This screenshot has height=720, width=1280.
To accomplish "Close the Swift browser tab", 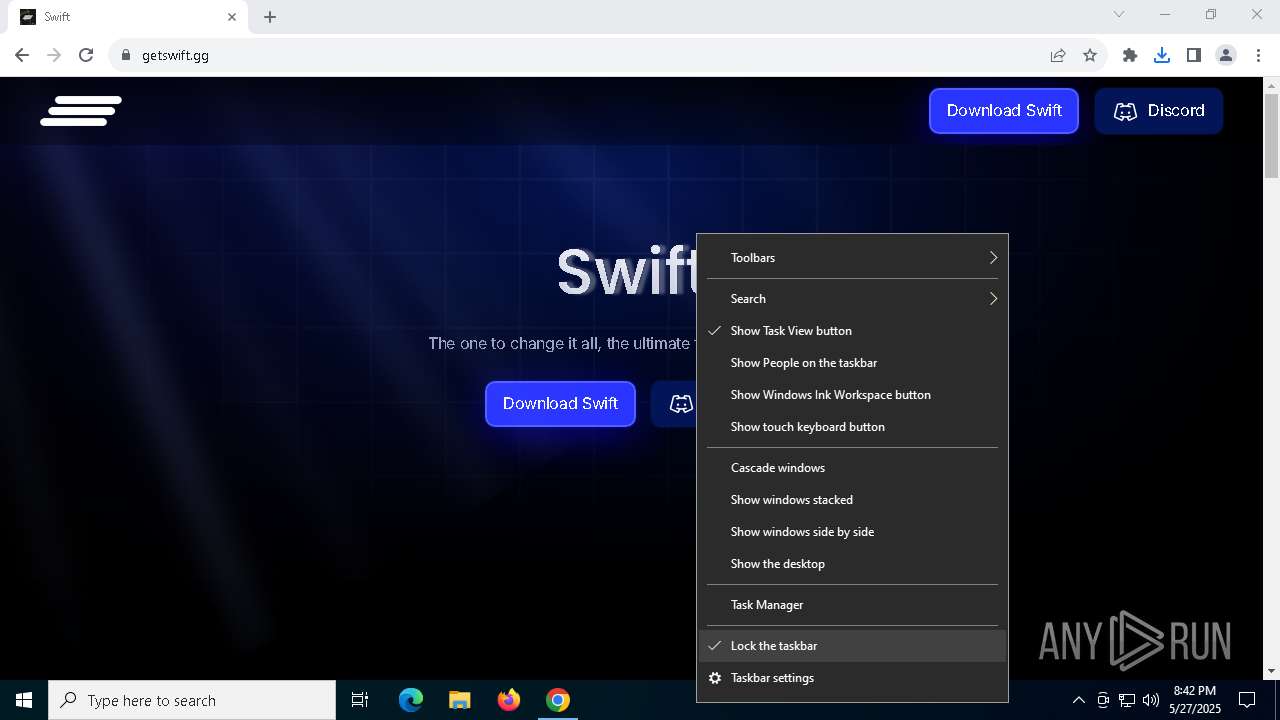I will pos(232,17).
